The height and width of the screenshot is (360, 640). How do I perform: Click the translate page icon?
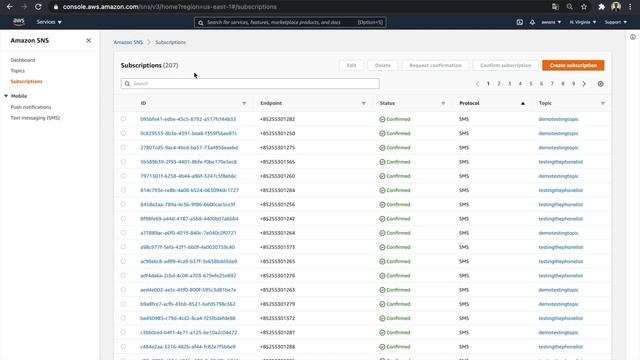click(x=555, y=7)
